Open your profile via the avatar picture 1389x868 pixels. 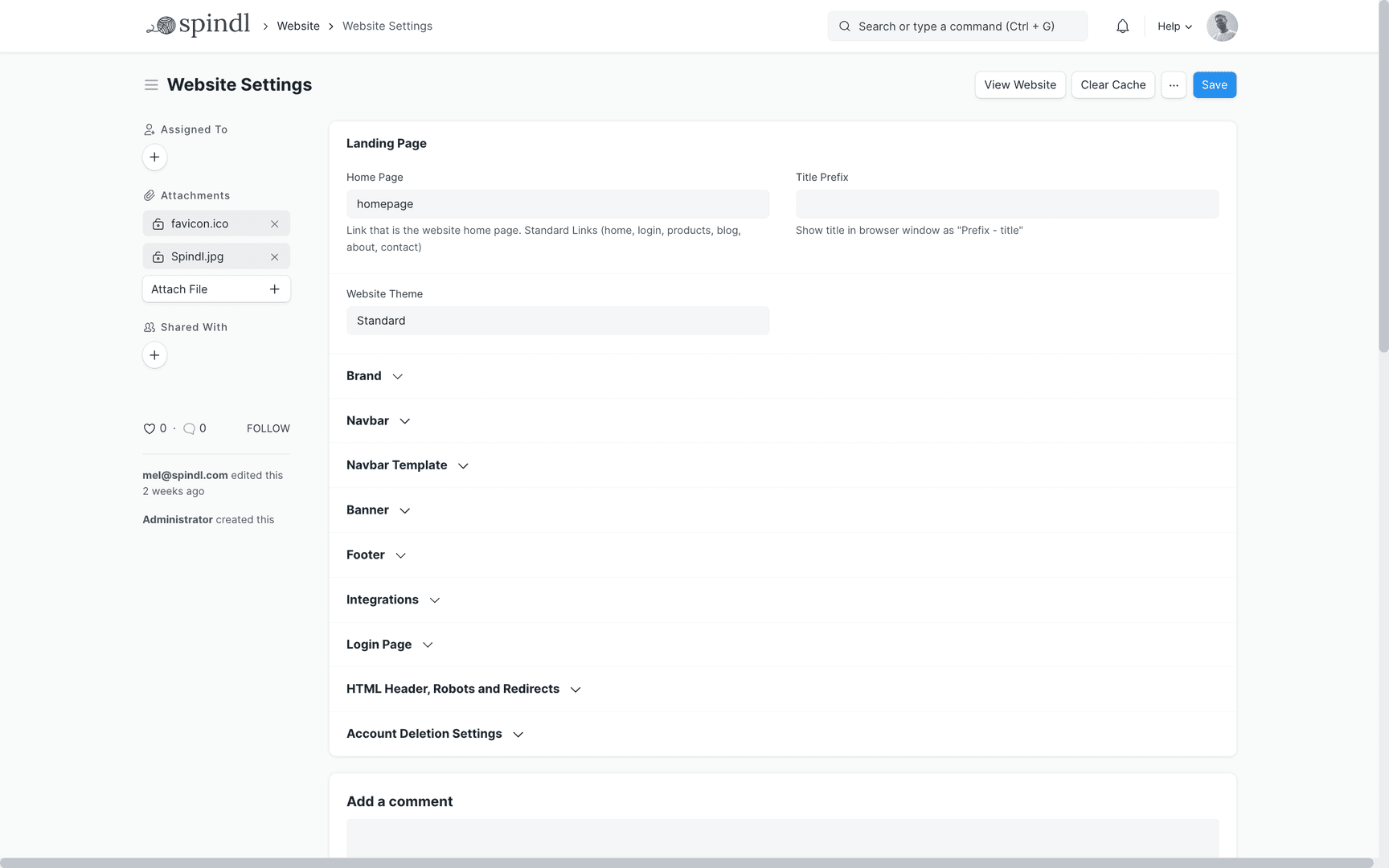pos(1221,26)
